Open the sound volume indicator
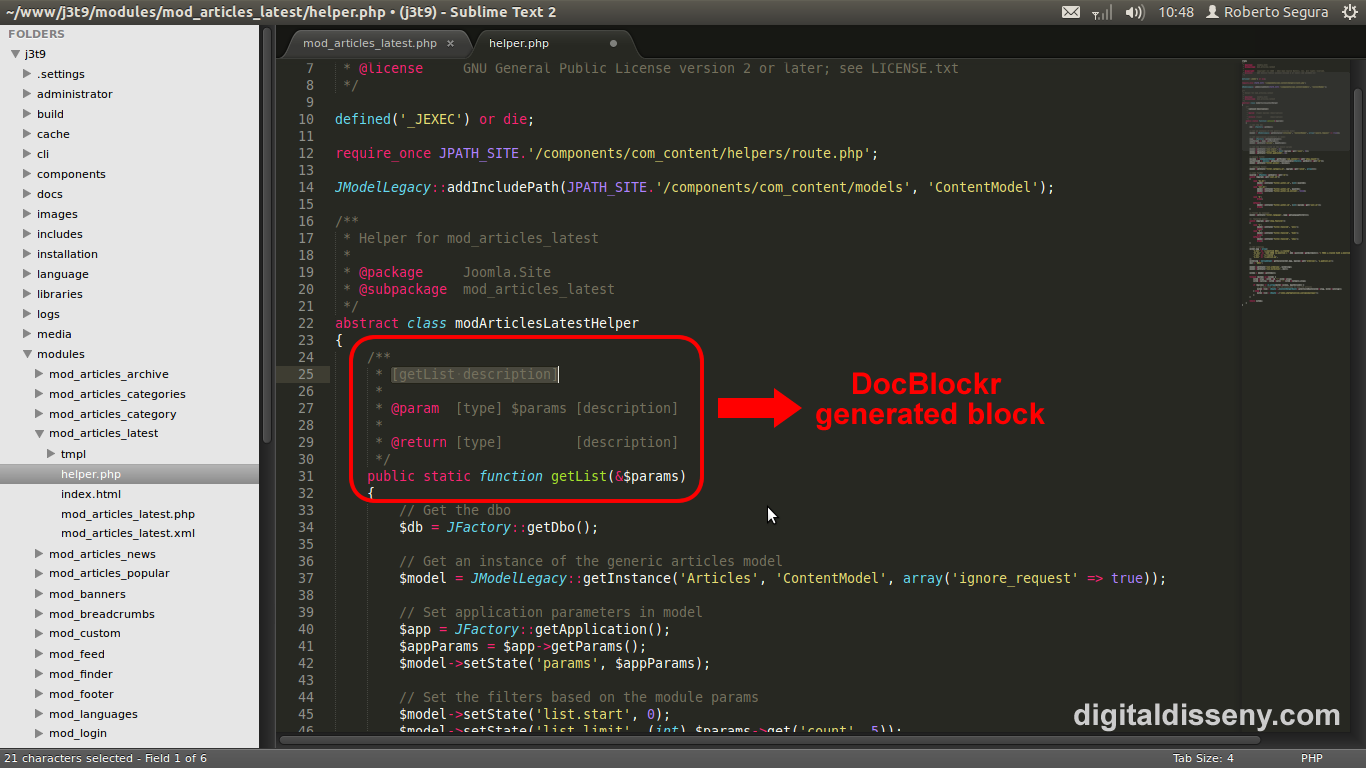Viewport: 1366px width, 768px height. (x=1134, y=12)
